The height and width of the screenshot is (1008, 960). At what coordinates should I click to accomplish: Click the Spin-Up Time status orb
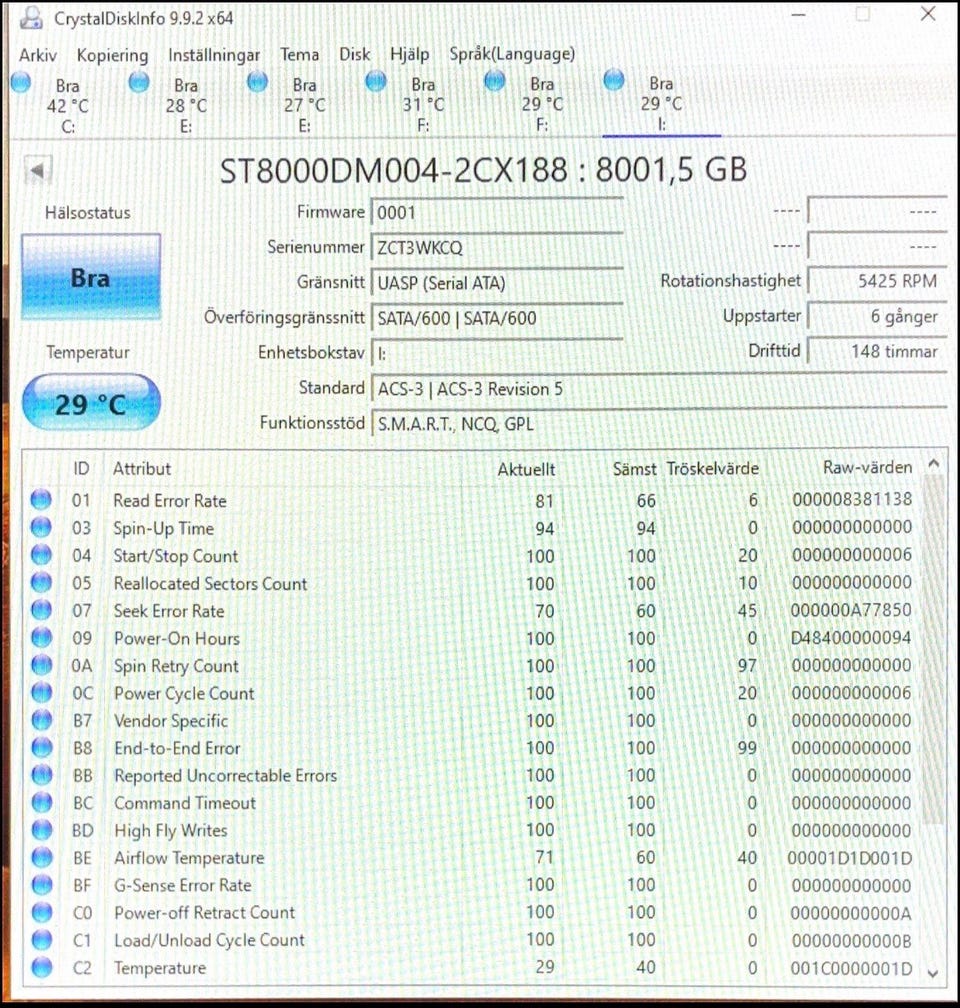(41, 527)
